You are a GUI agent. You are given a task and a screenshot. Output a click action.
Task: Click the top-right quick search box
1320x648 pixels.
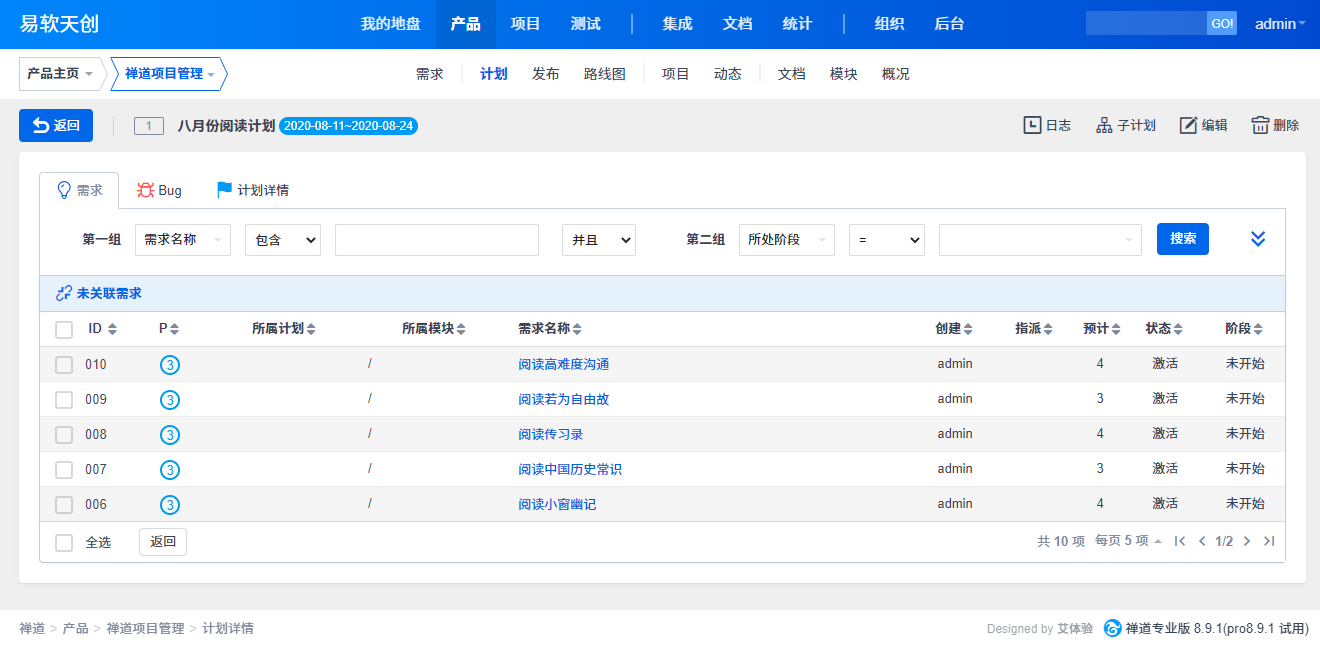tap(1146, 24)
